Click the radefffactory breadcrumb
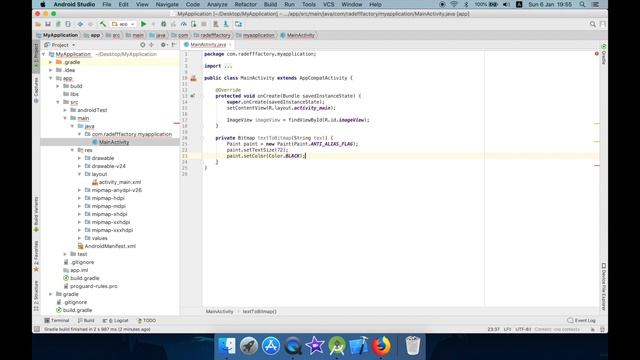Image resolution: width=640 pixels, height=360 pixels. (x=212, y=36)
